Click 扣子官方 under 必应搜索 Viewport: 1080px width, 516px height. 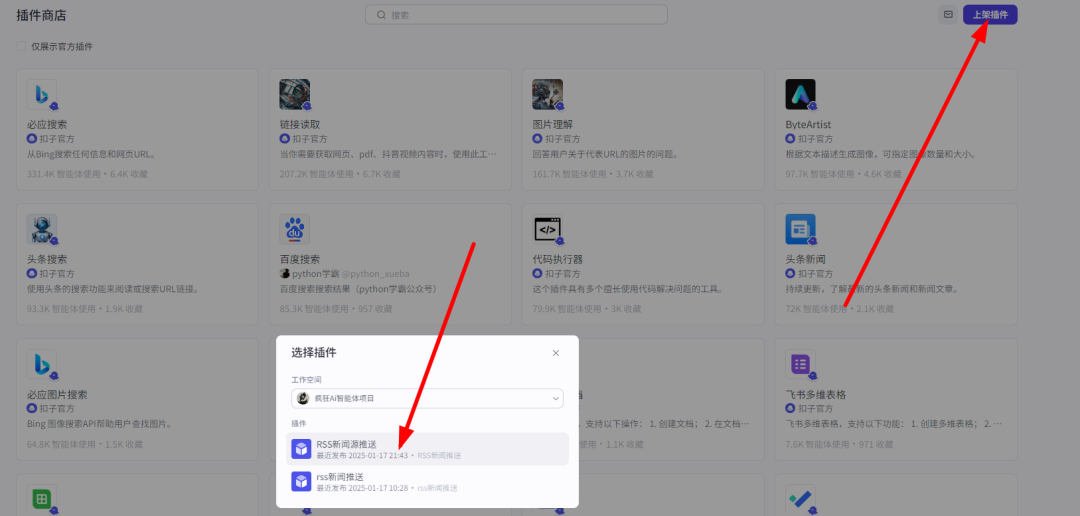56,138
